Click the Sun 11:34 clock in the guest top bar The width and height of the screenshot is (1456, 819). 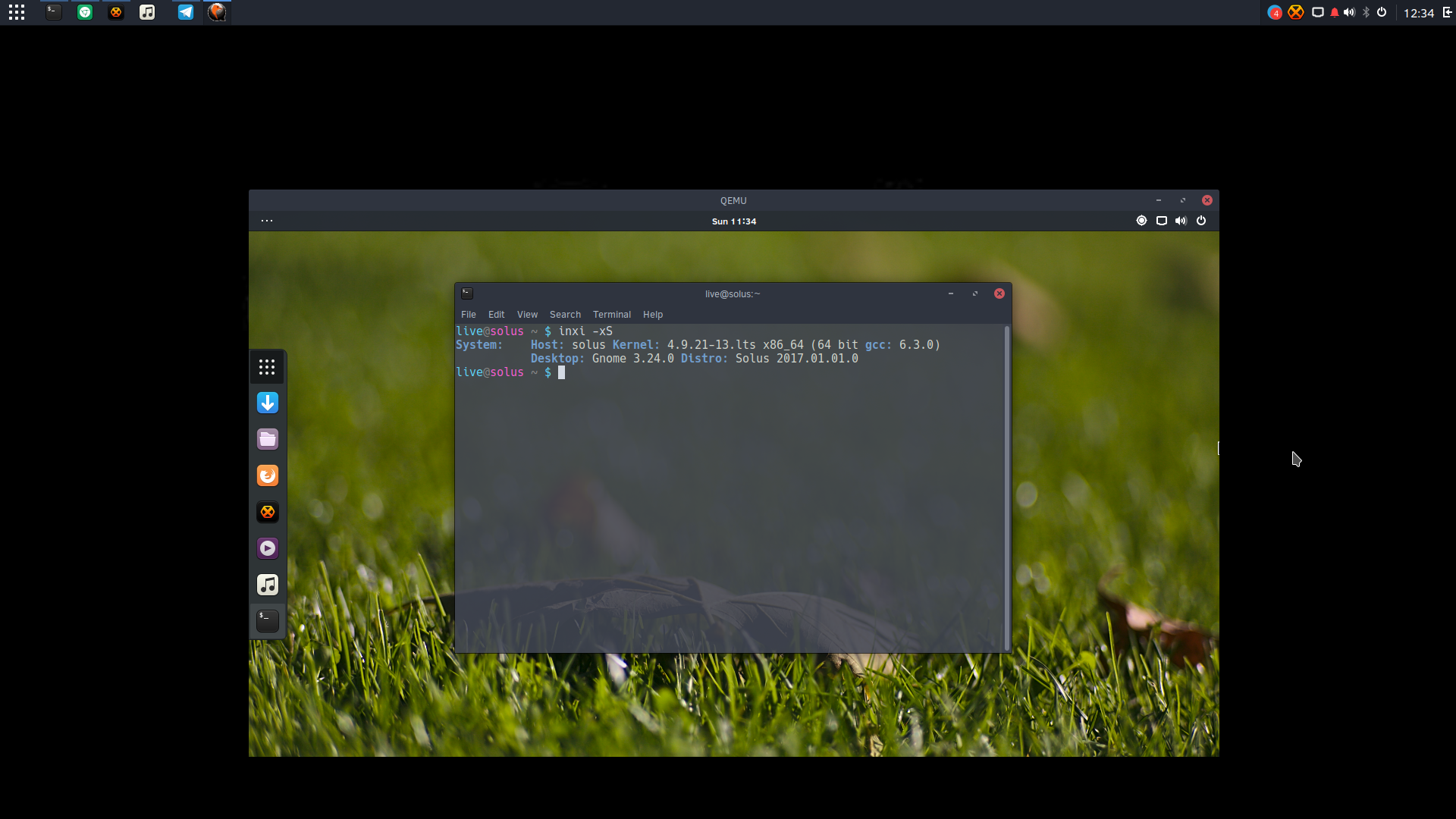(x=734, y=221)
